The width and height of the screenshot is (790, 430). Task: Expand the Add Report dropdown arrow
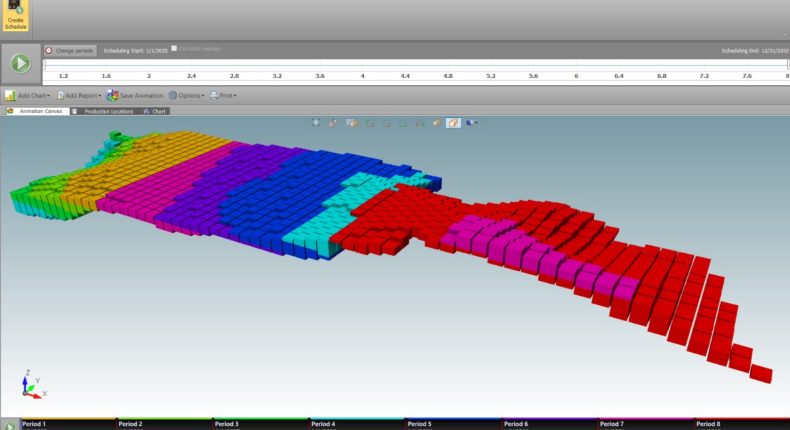[x=100, y=96]
